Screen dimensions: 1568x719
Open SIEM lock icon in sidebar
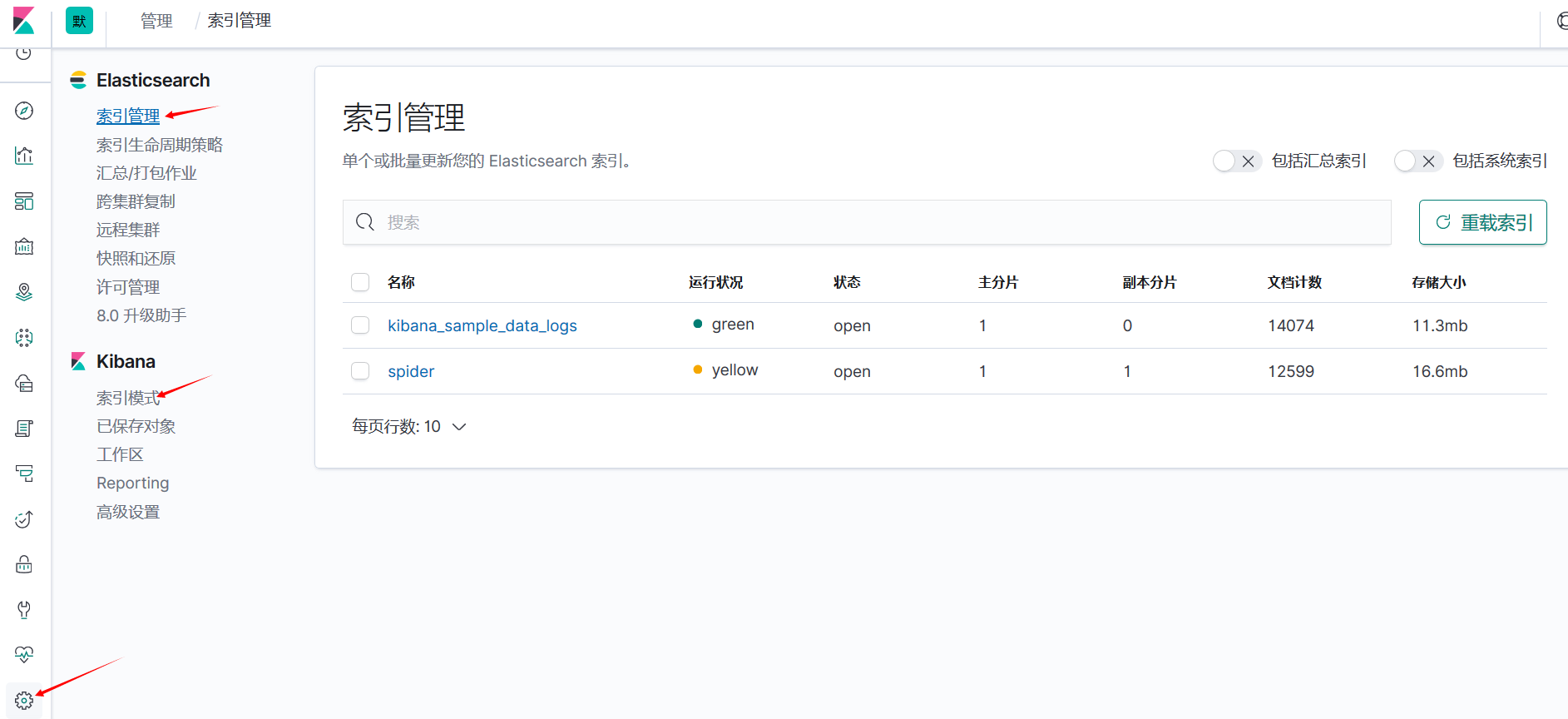coord(24,564)
